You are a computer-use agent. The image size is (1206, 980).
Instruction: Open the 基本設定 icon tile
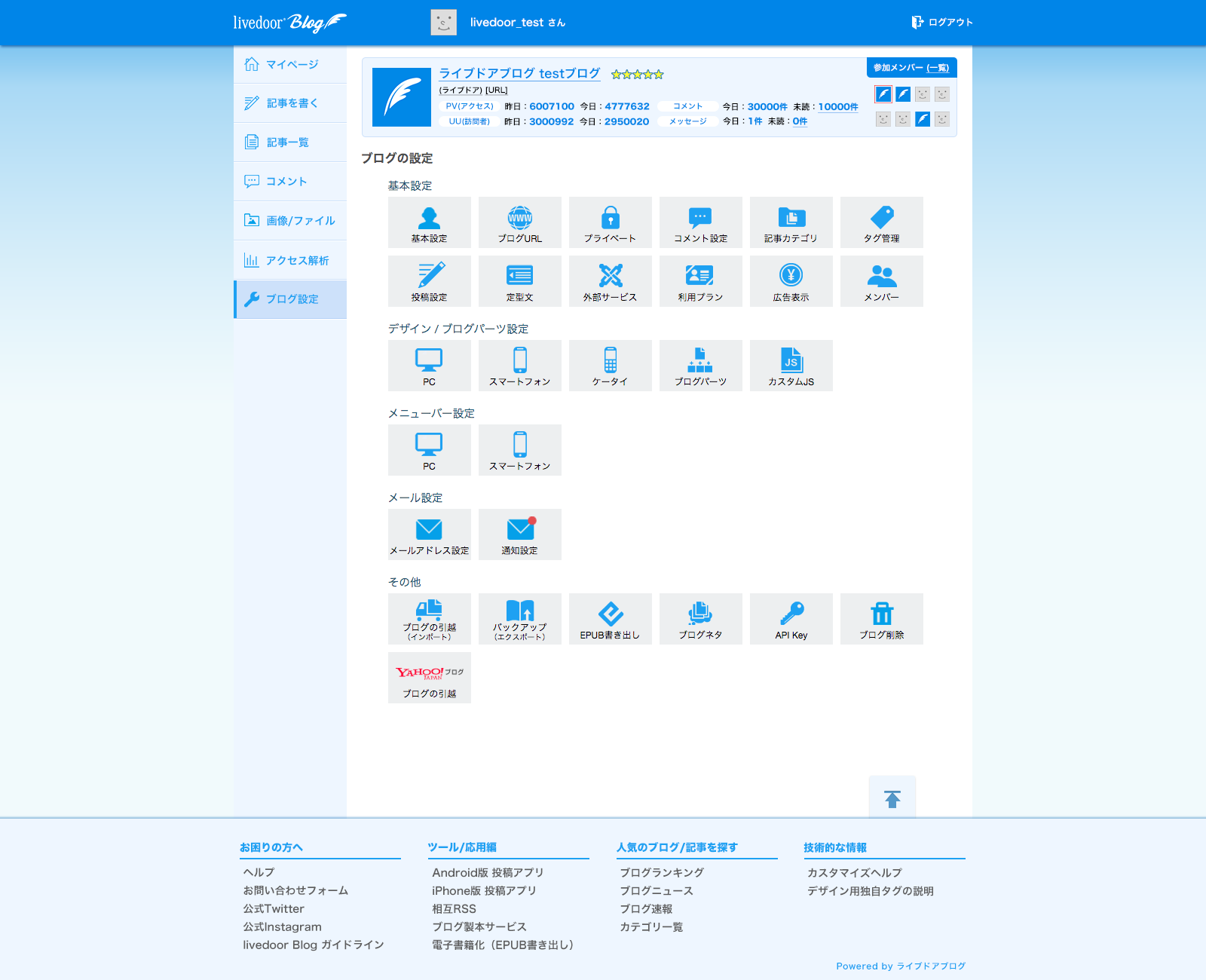430,222
